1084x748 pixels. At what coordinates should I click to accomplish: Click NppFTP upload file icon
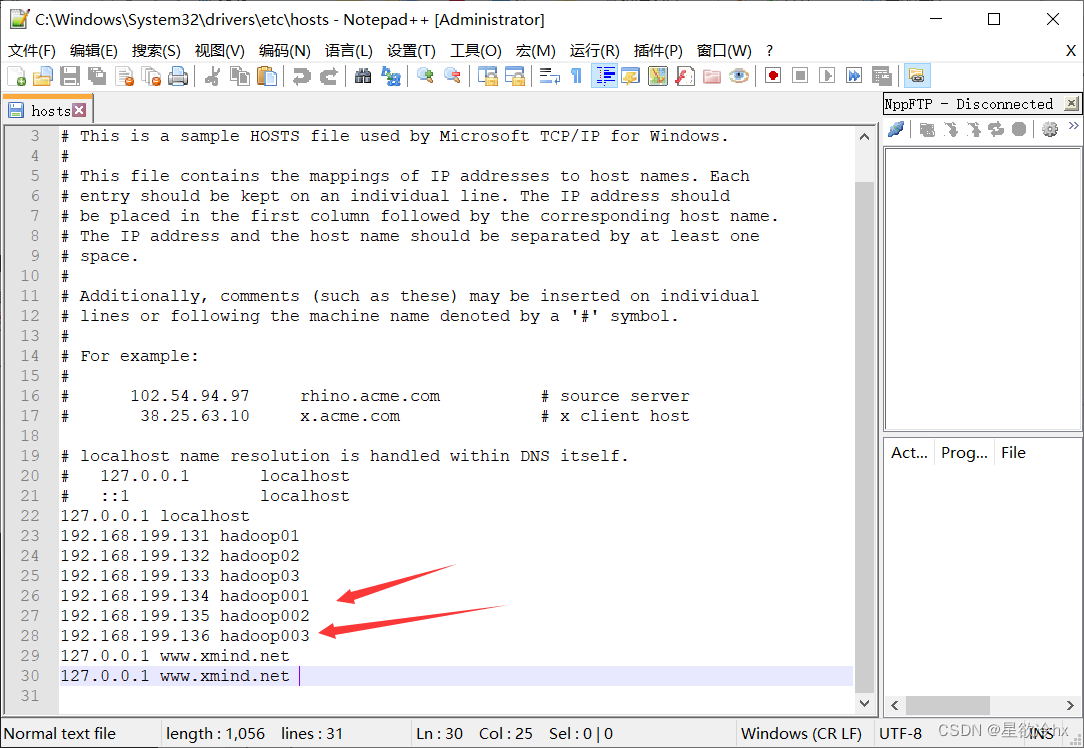973,129
